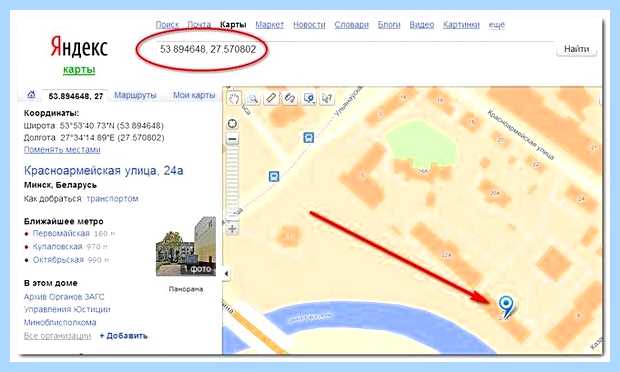620x372 pixels.
Task: Open Первомайская metro station link
Action: coord(61,233)
